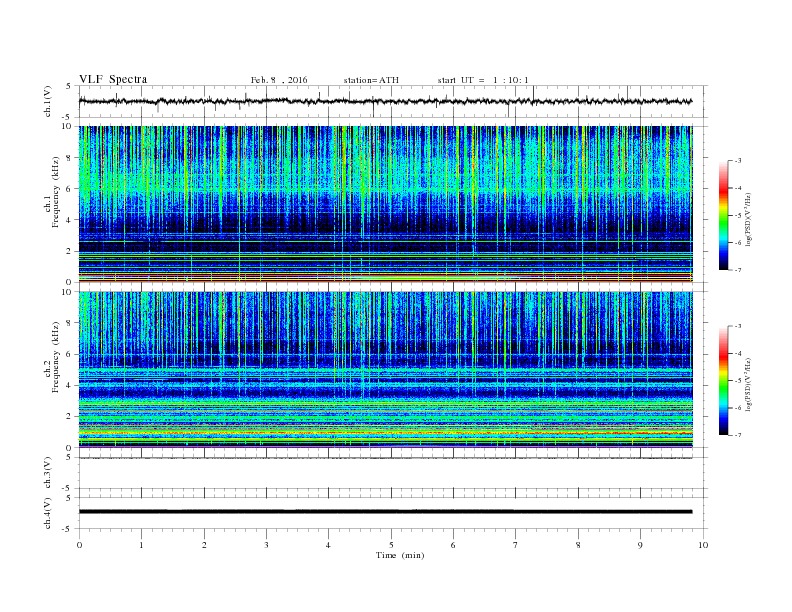Click the "8" kHz tick of ch.2 spectrogram

[70, 323]
